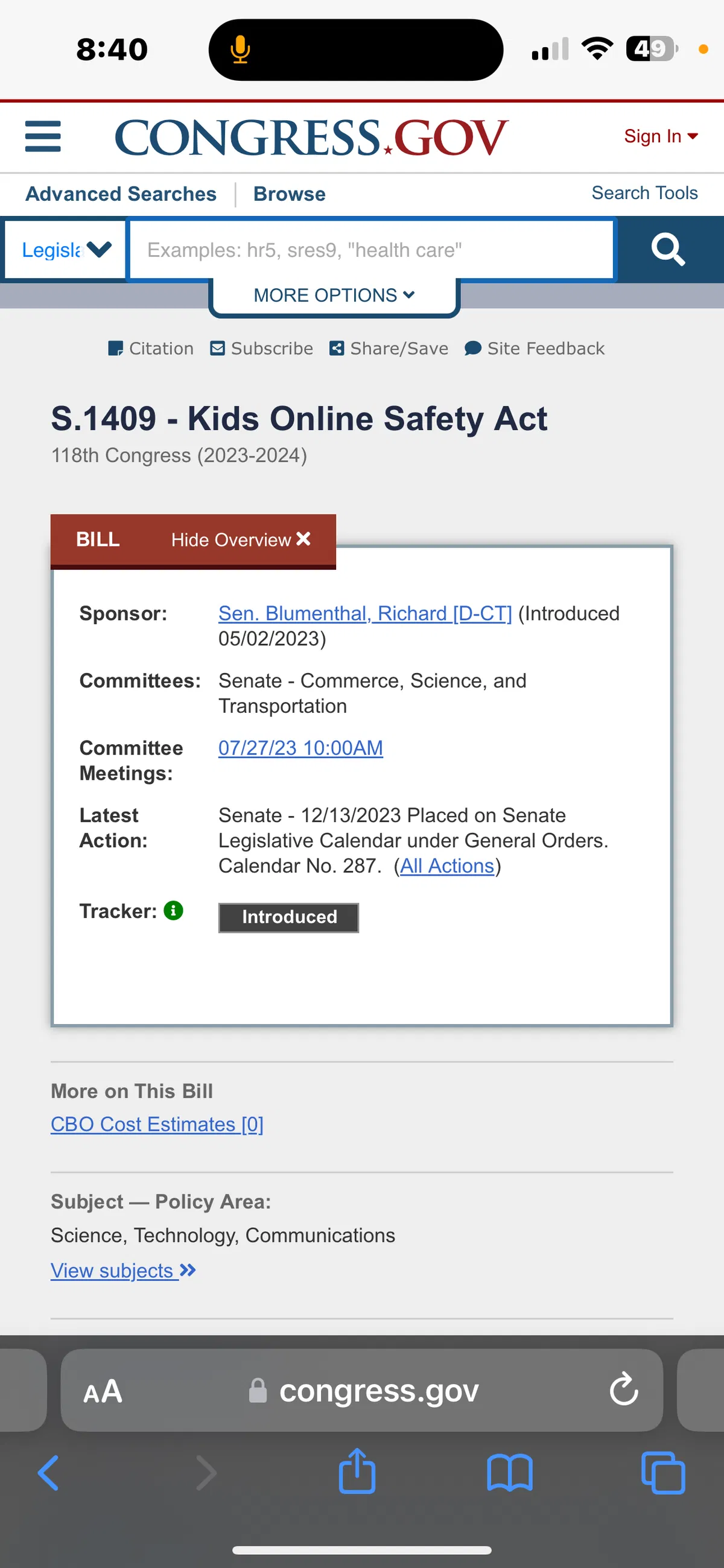Click the magnifying glass search button
This screenshot has height=1568, width=724.
(x=668, y=250)
